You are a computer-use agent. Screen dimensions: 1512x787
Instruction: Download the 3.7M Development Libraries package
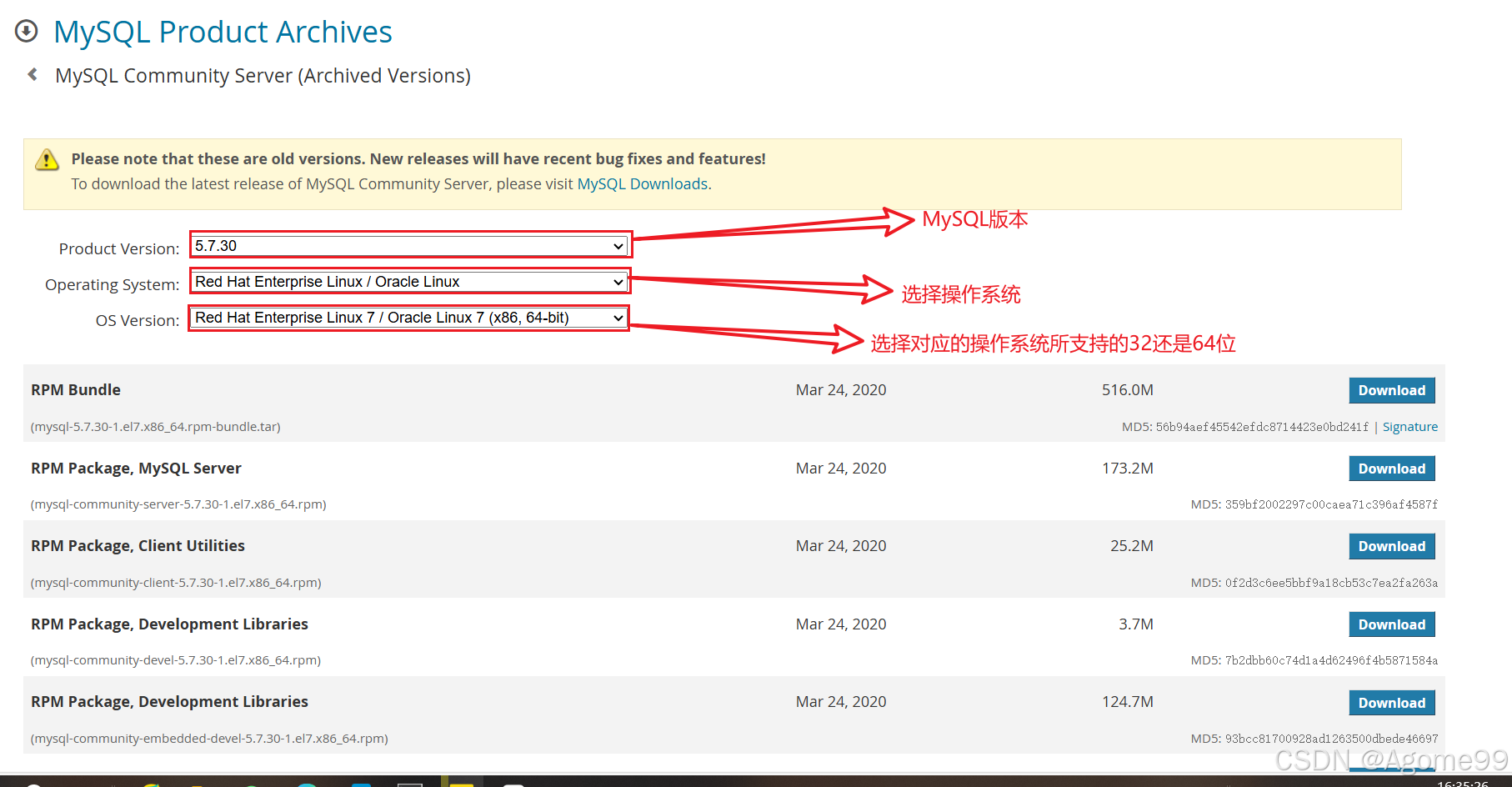(x=1391, y=624)
